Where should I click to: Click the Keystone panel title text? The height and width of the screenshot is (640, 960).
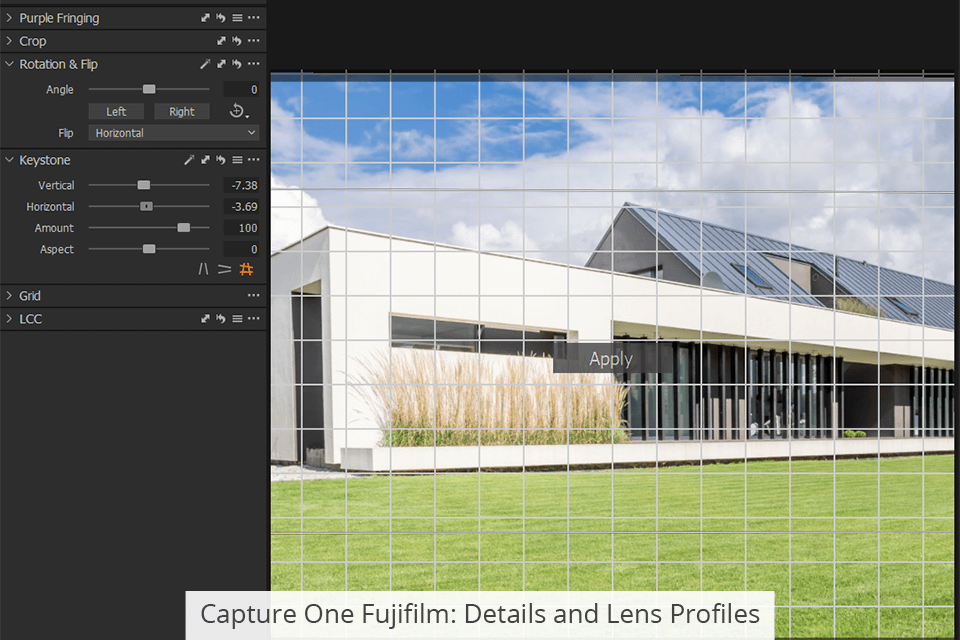pyautogui.click(x=45, y=160)
